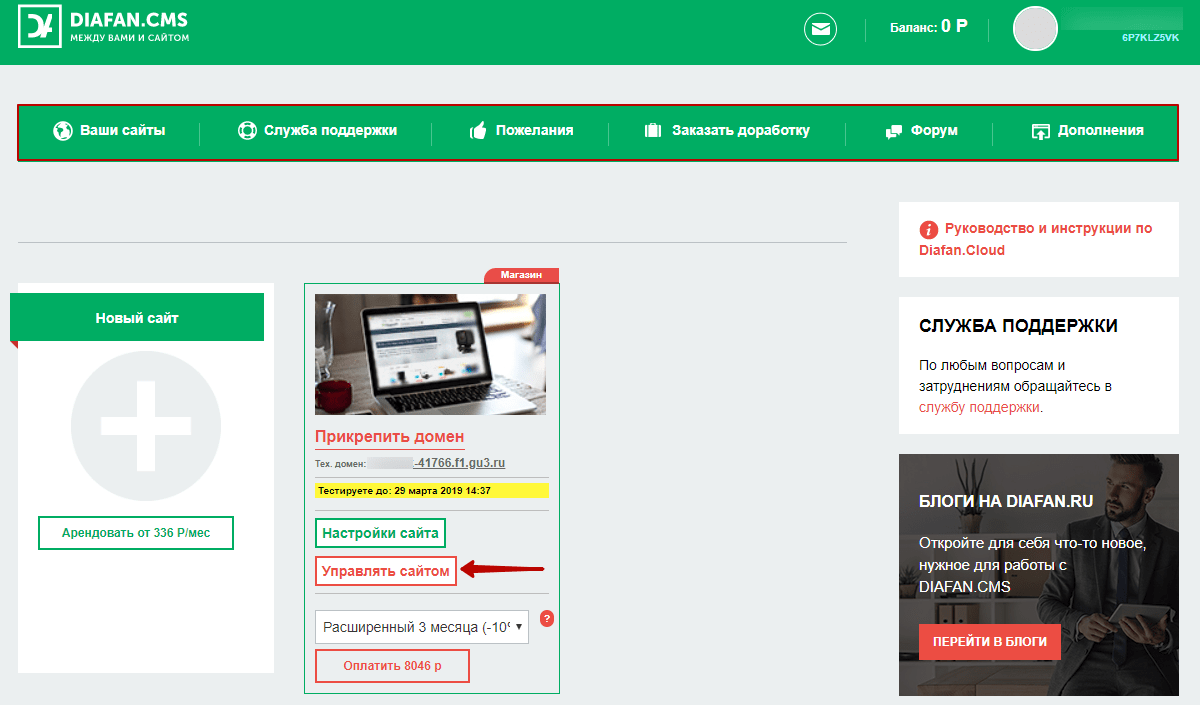
Task: Click the thumbs-up icon beside Пожелания
Action: (478, 130)
